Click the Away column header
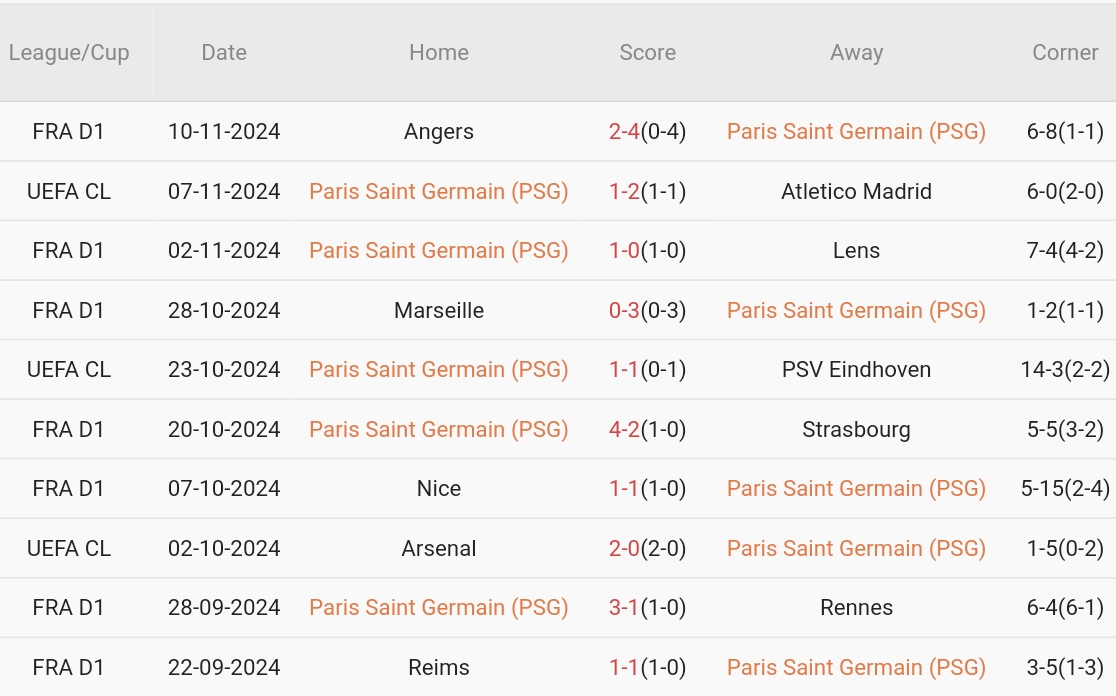 pyautogui.click(x=857, y=53)
